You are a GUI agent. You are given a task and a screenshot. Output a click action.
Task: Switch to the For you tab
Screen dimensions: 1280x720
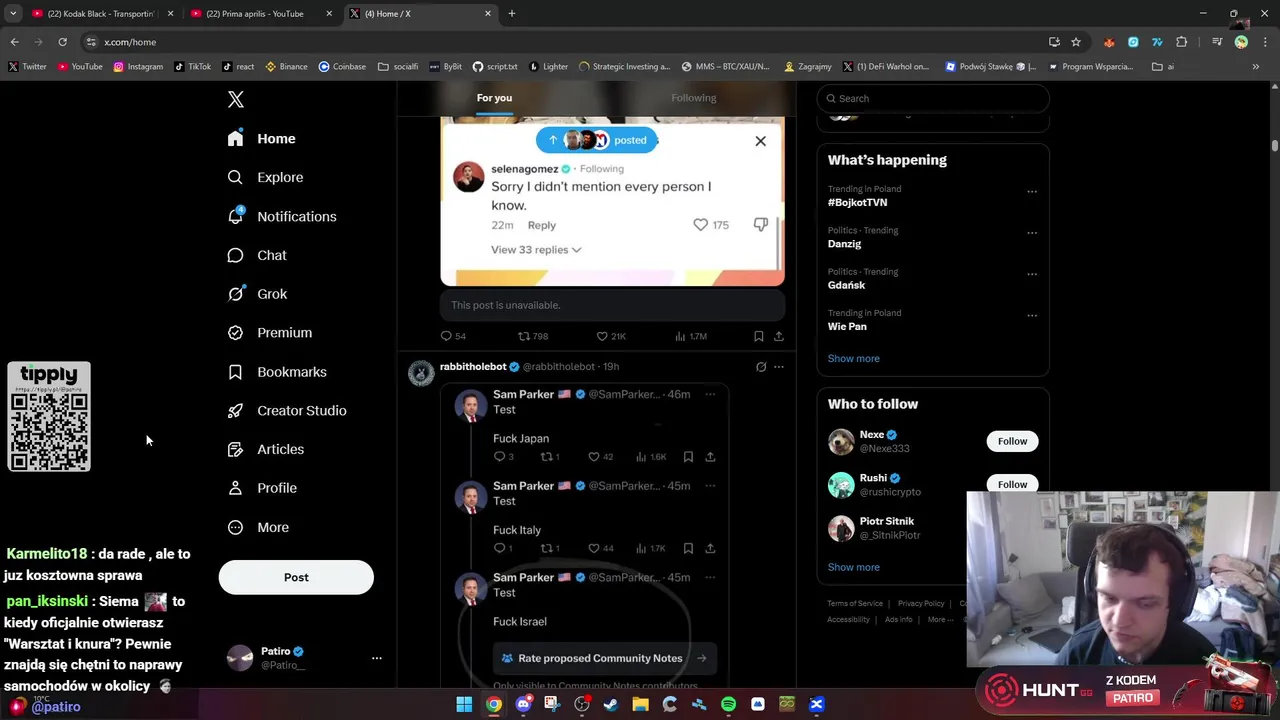(x=494, y=98)
